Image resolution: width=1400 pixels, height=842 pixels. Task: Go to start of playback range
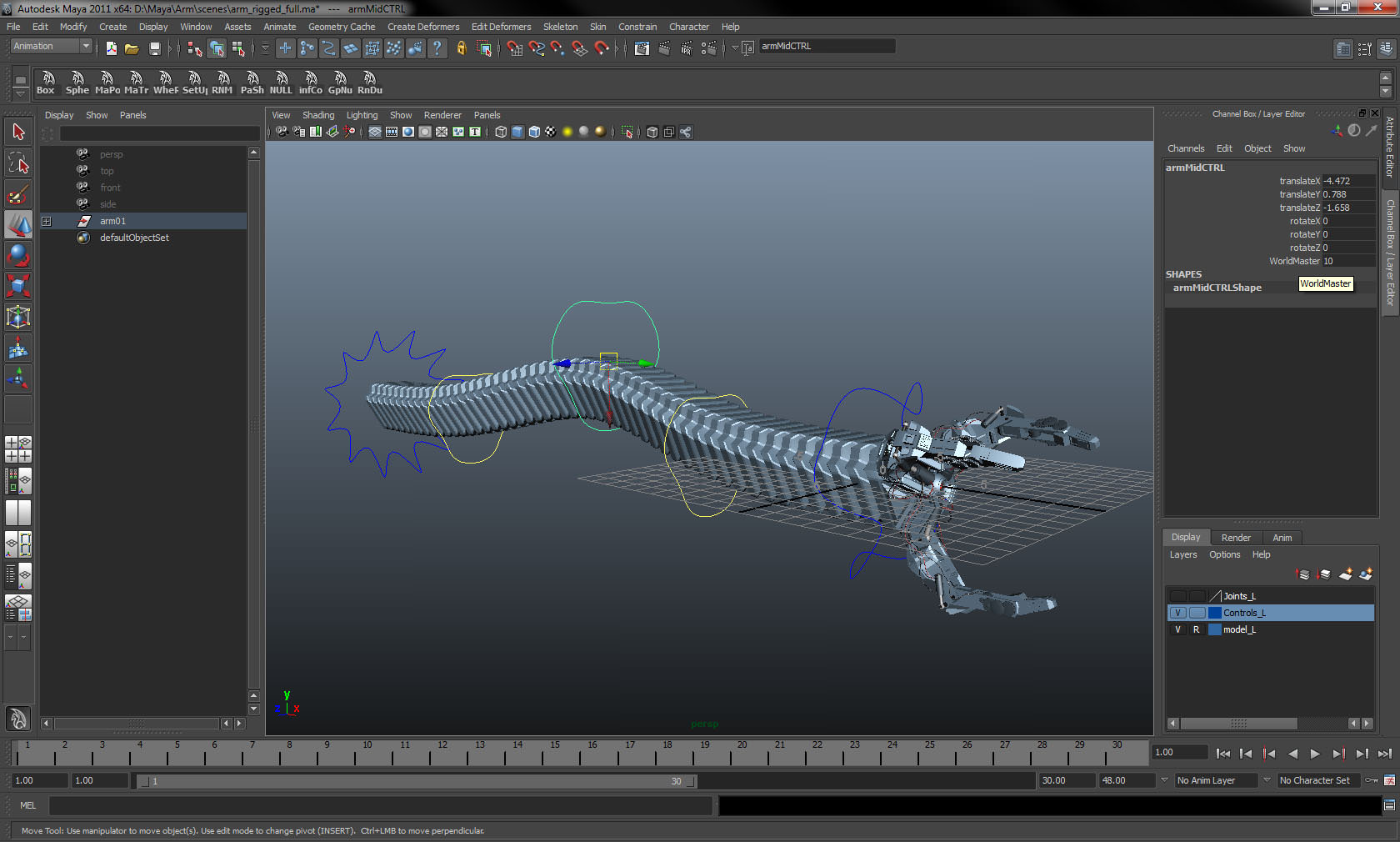pos(1222,754)
